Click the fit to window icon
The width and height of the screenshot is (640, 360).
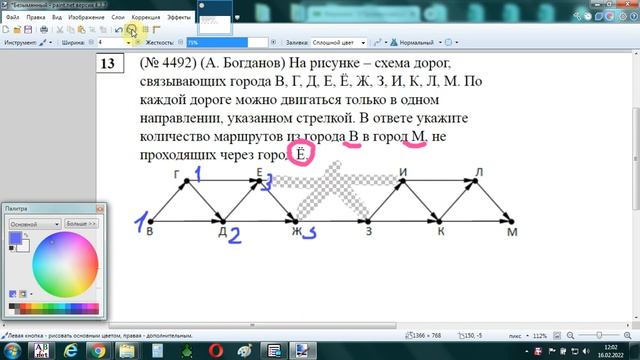point(557,336)
